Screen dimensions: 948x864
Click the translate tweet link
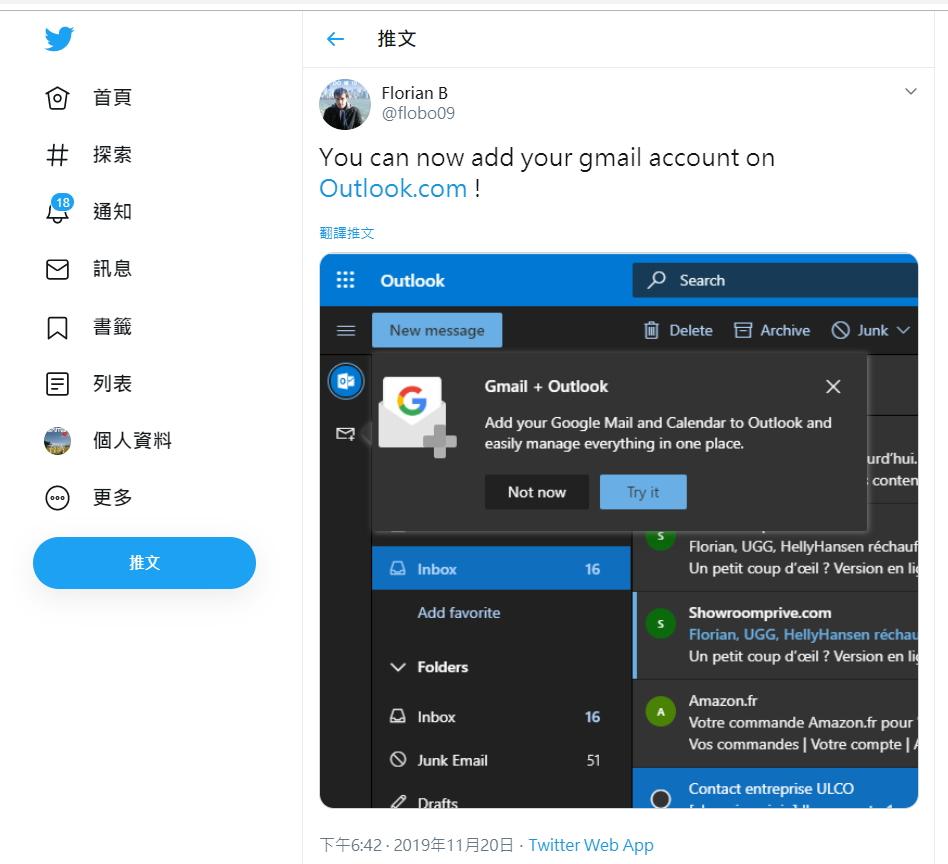click(x=347, y=233)
